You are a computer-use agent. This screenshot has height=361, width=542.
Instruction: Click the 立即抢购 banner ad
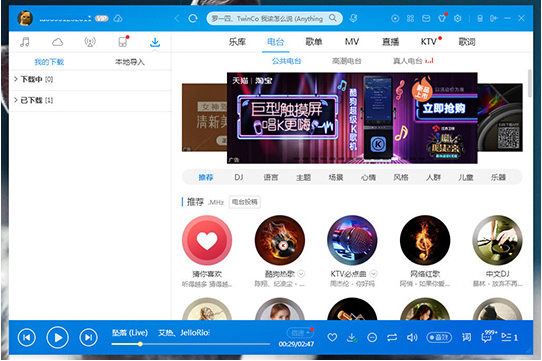point(444,109)
